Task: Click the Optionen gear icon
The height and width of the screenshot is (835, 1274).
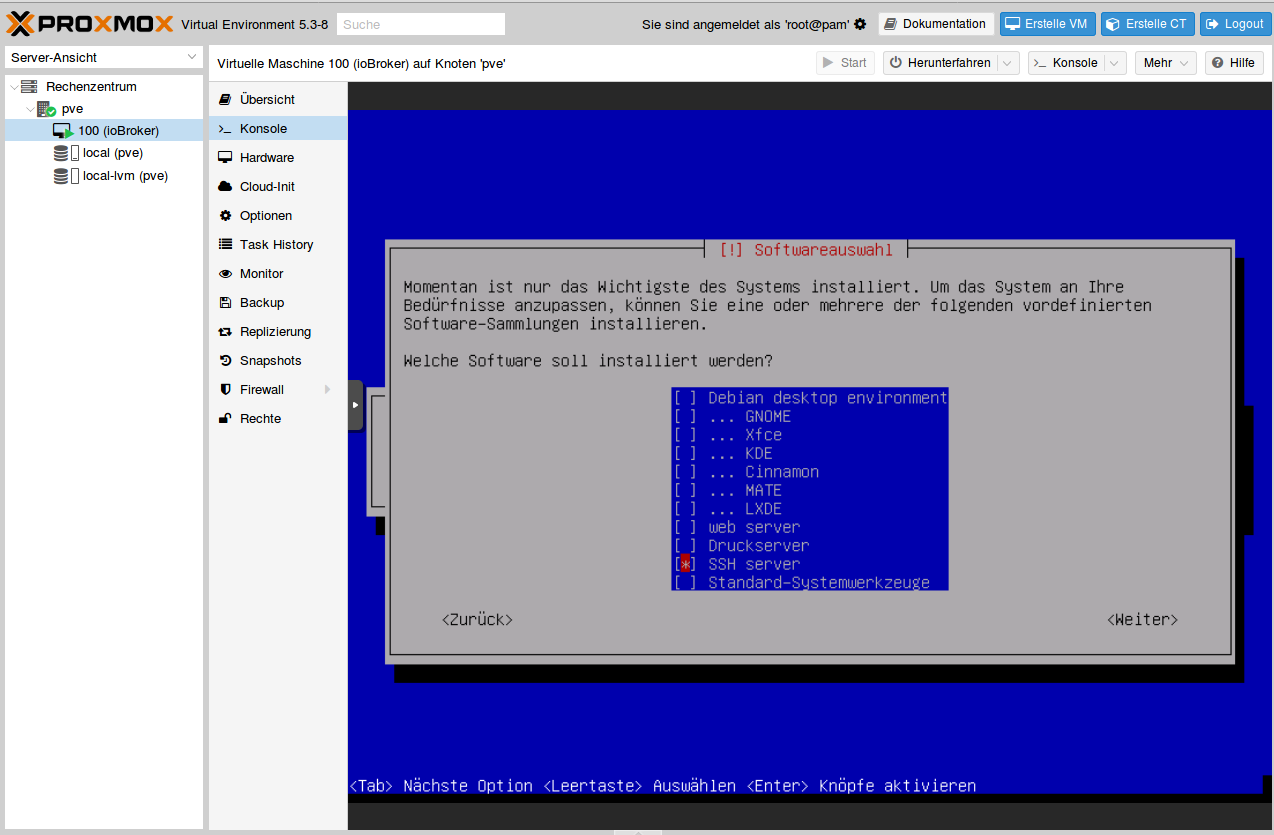Action: tap(225, 216)
